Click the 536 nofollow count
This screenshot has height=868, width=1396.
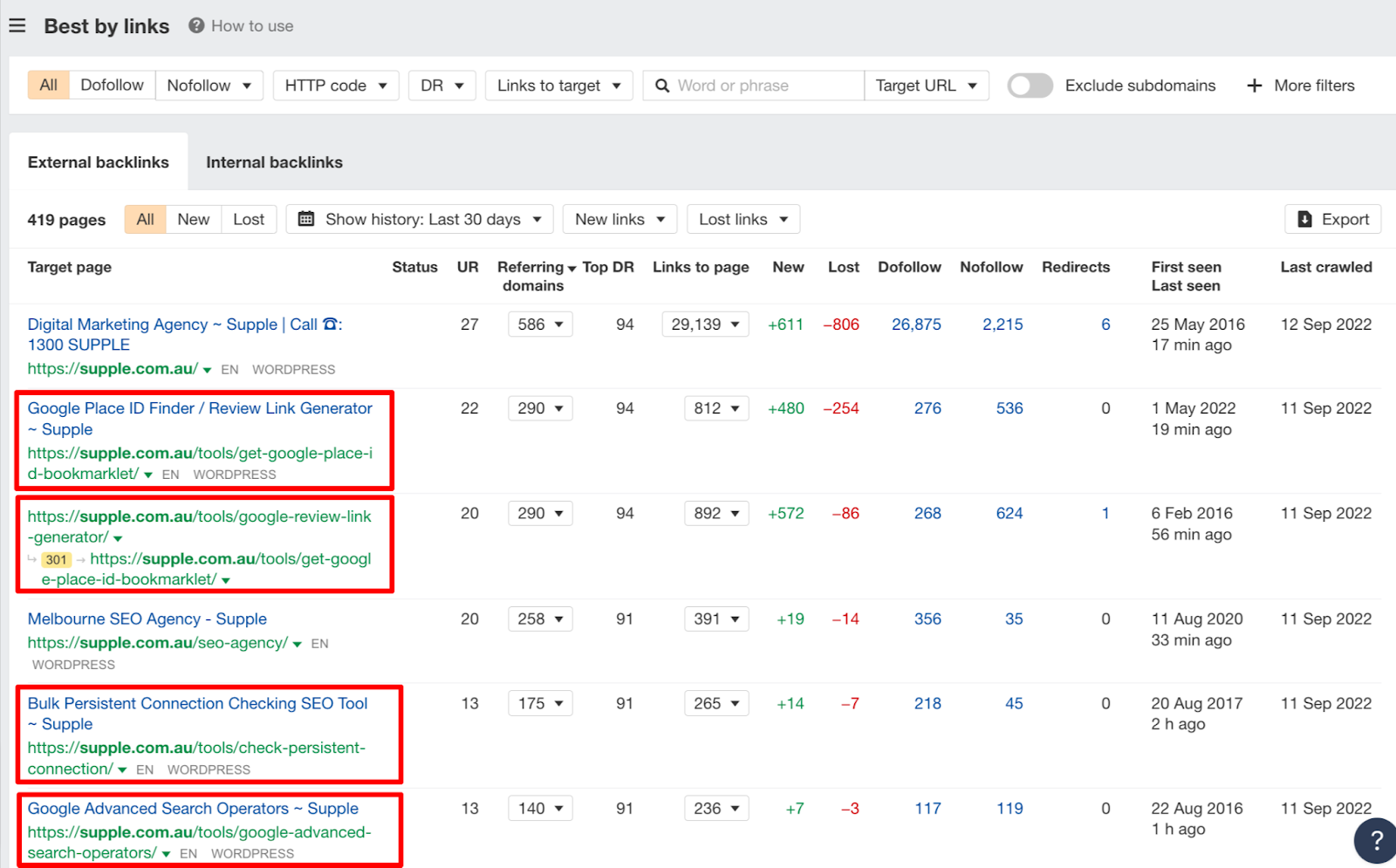click(1009, 408)
